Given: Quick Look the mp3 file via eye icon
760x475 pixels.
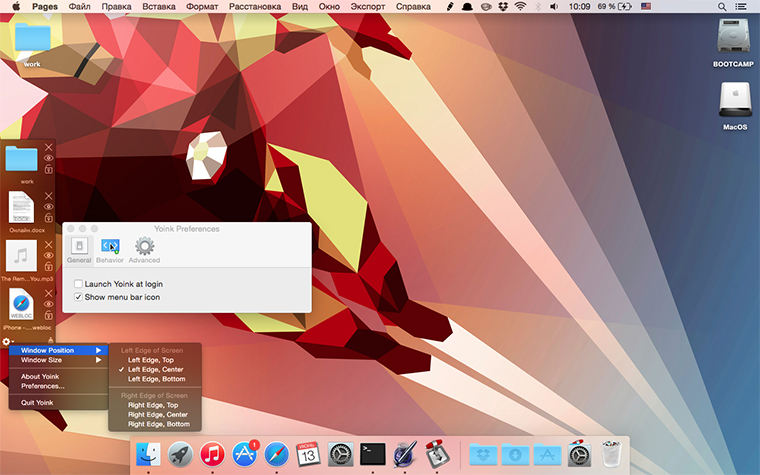Looking at the screenshot, I should (49, 256).
